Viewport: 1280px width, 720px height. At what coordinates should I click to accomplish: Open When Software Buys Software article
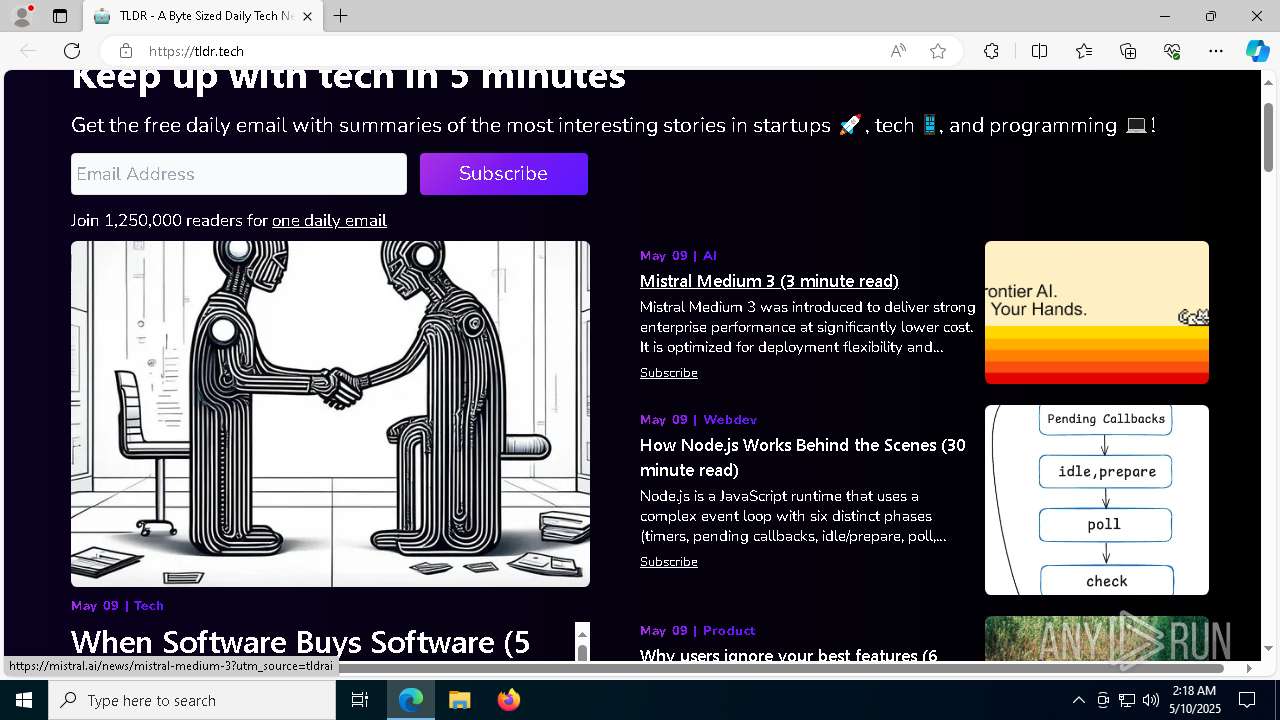(x=300, y=641)
